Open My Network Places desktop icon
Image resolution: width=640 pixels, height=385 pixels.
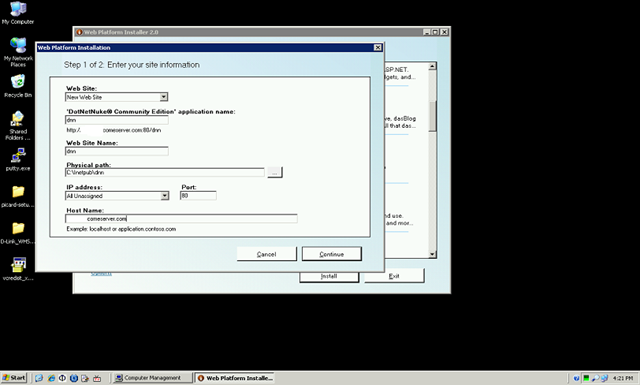pos(18,52)
